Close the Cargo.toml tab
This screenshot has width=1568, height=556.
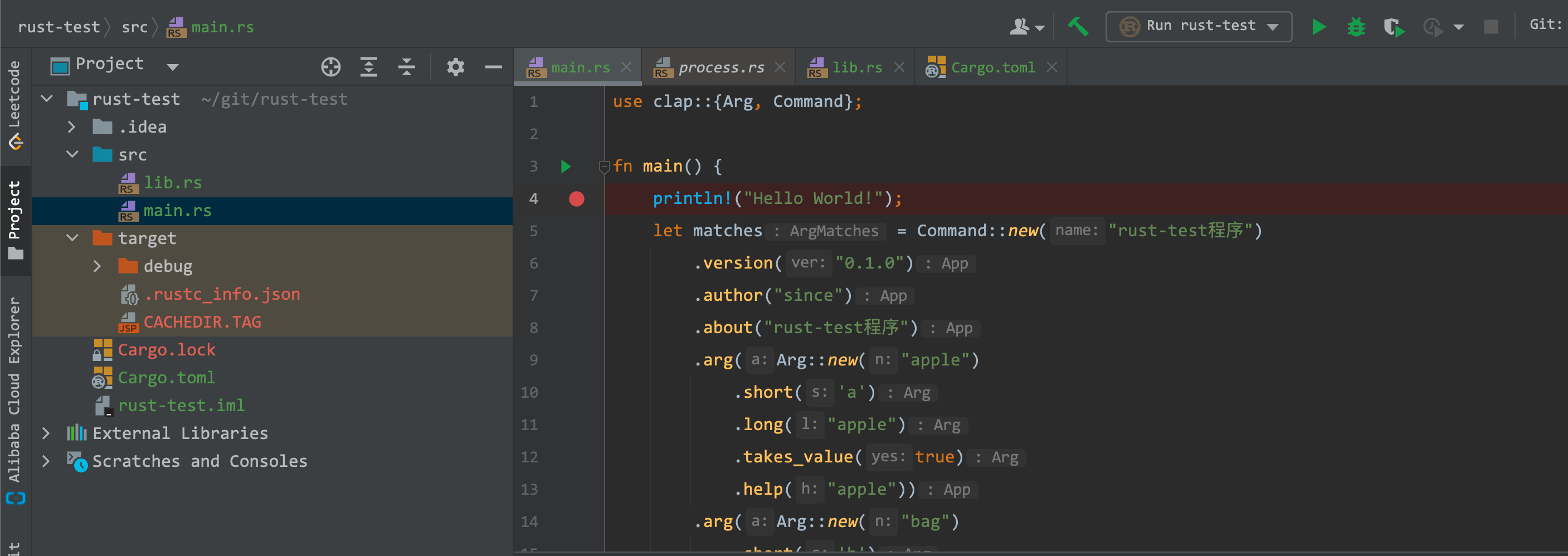click(1052, 67)
